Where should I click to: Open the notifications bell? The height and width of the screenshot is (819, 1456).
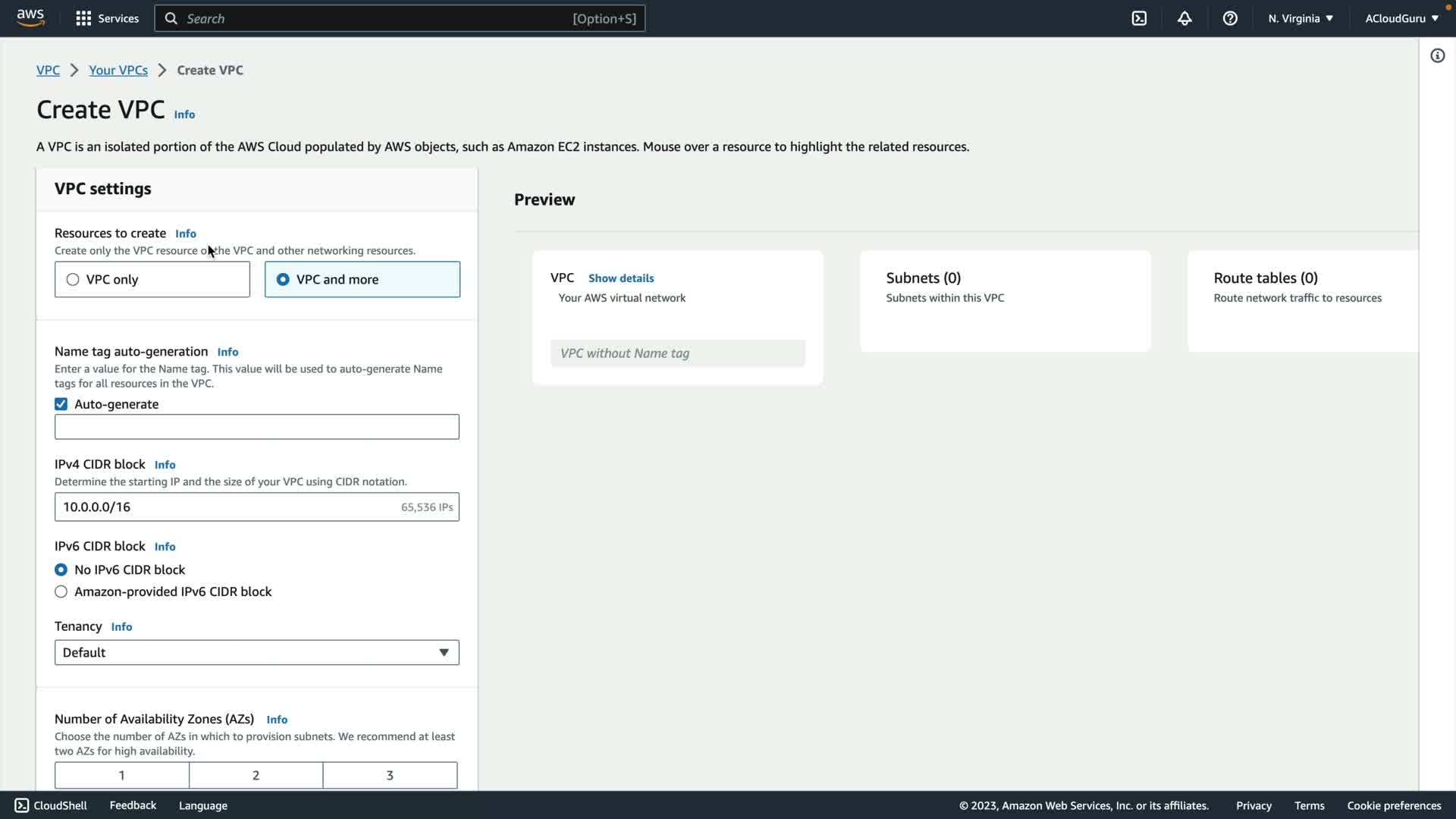click(x=1185, y=18)
